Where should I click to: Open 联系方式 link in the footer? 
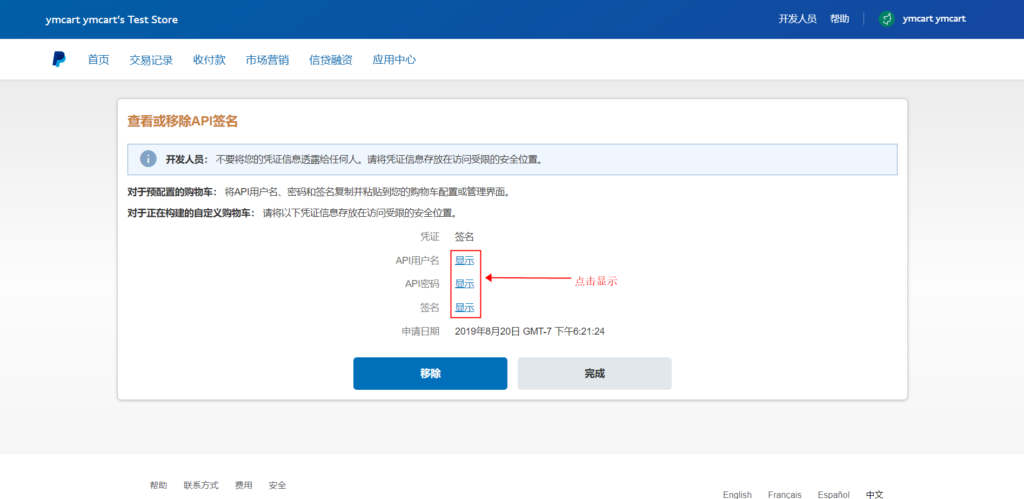point(201,485)
